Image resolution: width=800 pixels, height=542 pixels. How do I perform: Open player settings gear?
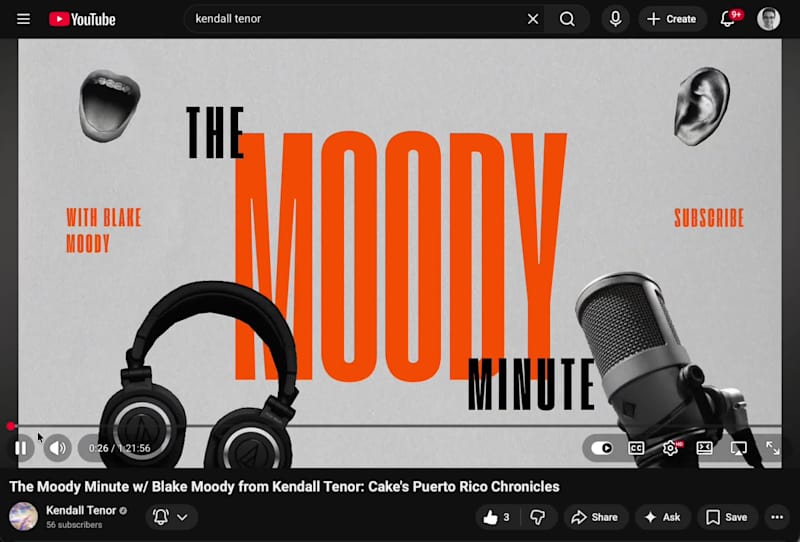coord(670,448)
